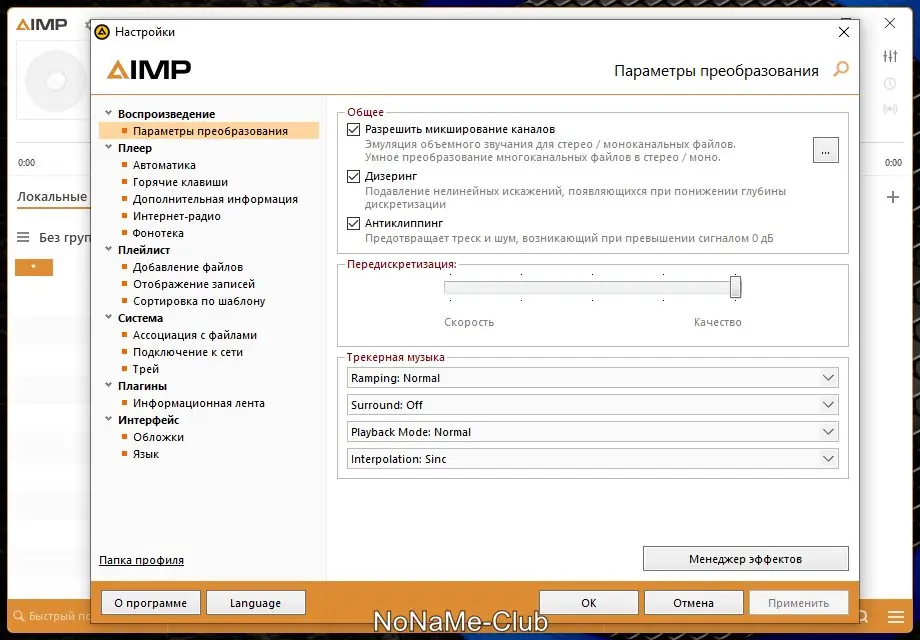Open the Фонотека settings page
The height and width of the screenshot is (640, 920).
tap(158, 233)
